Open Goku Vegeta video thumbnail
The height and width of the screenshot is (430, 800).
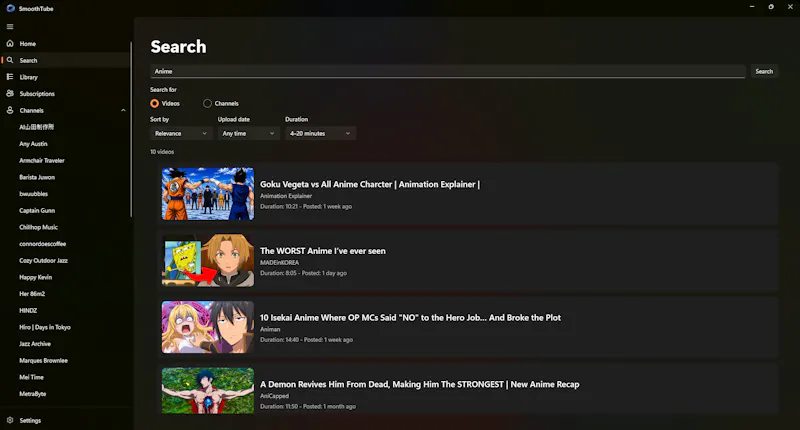click(208, 194)
